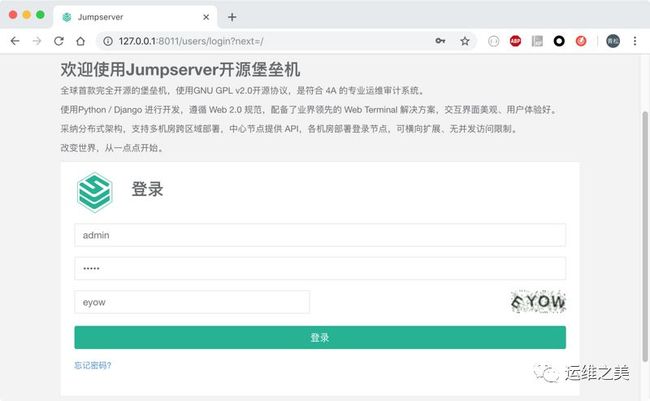
Task: Go back using the browser back arrow
Action: point(15,41)
